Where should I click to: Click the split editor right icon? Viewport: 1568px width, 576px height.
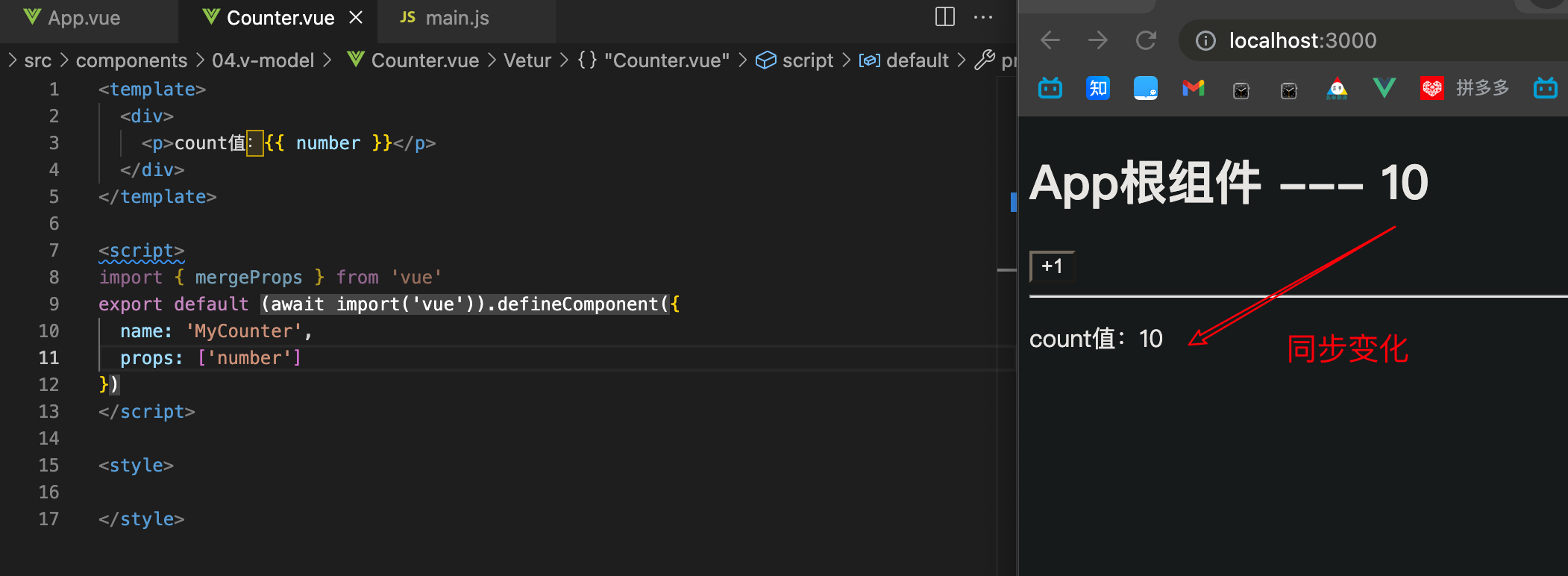(944, 17)
